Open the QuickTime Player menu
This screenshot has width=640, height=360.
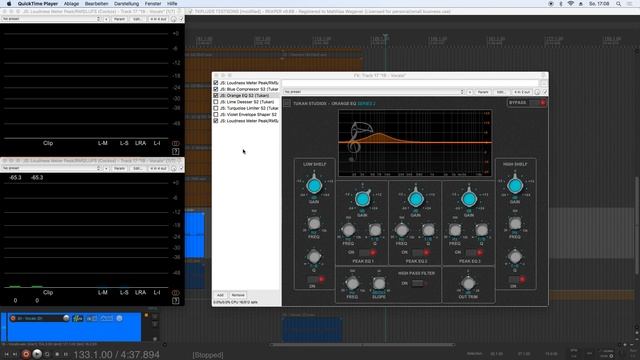tap(38, 4)
